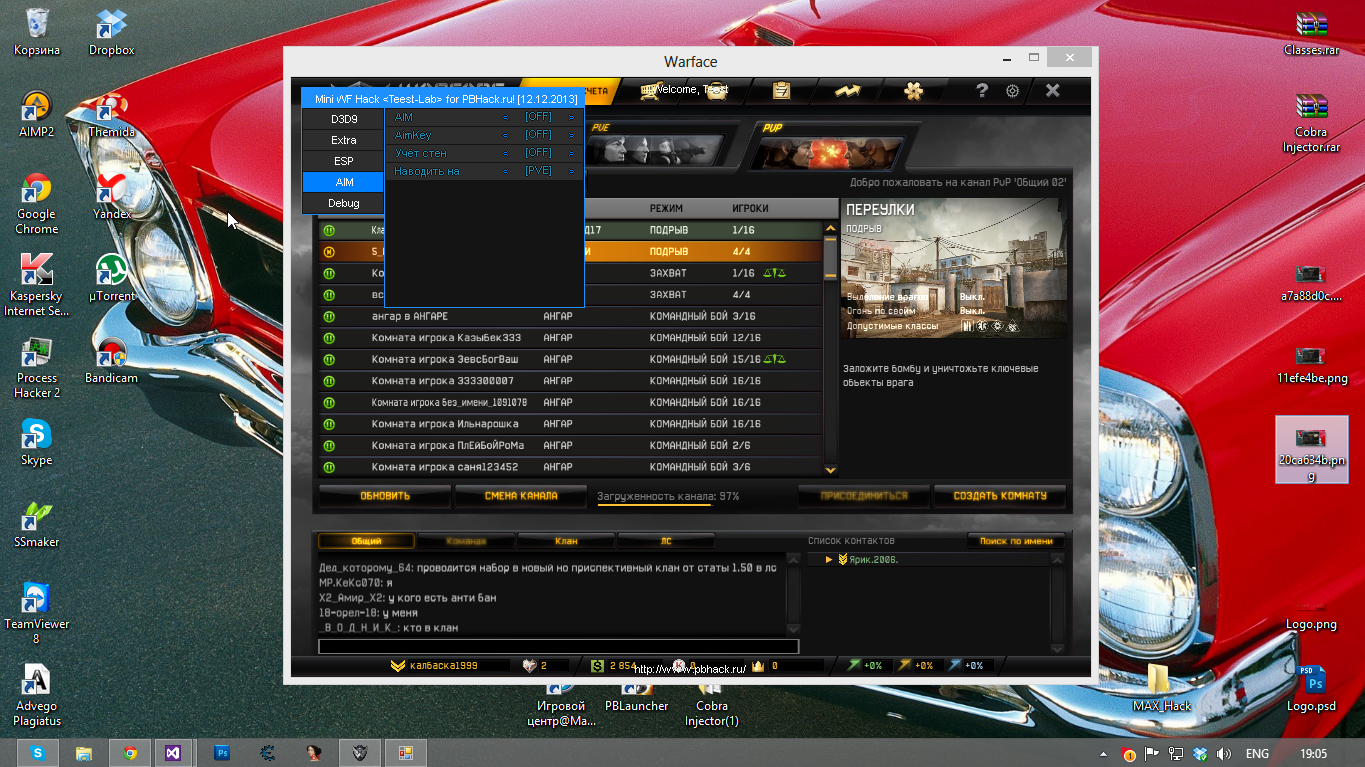Viewport: 1365px width, 767px height.
Task: Click left arrow of Наводить на option
Action: 505,172
